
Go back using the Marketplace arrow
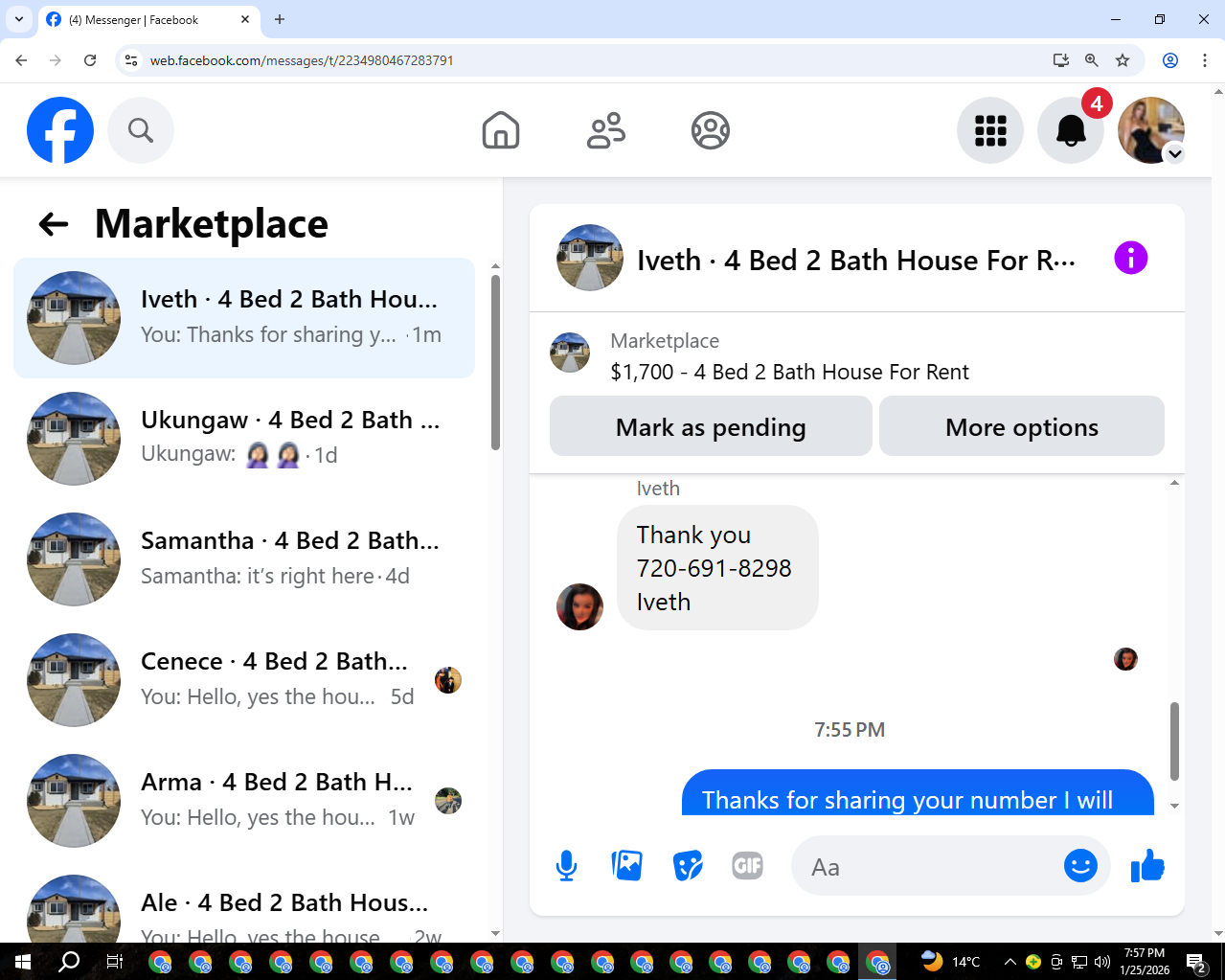click(x=54, y=224)
